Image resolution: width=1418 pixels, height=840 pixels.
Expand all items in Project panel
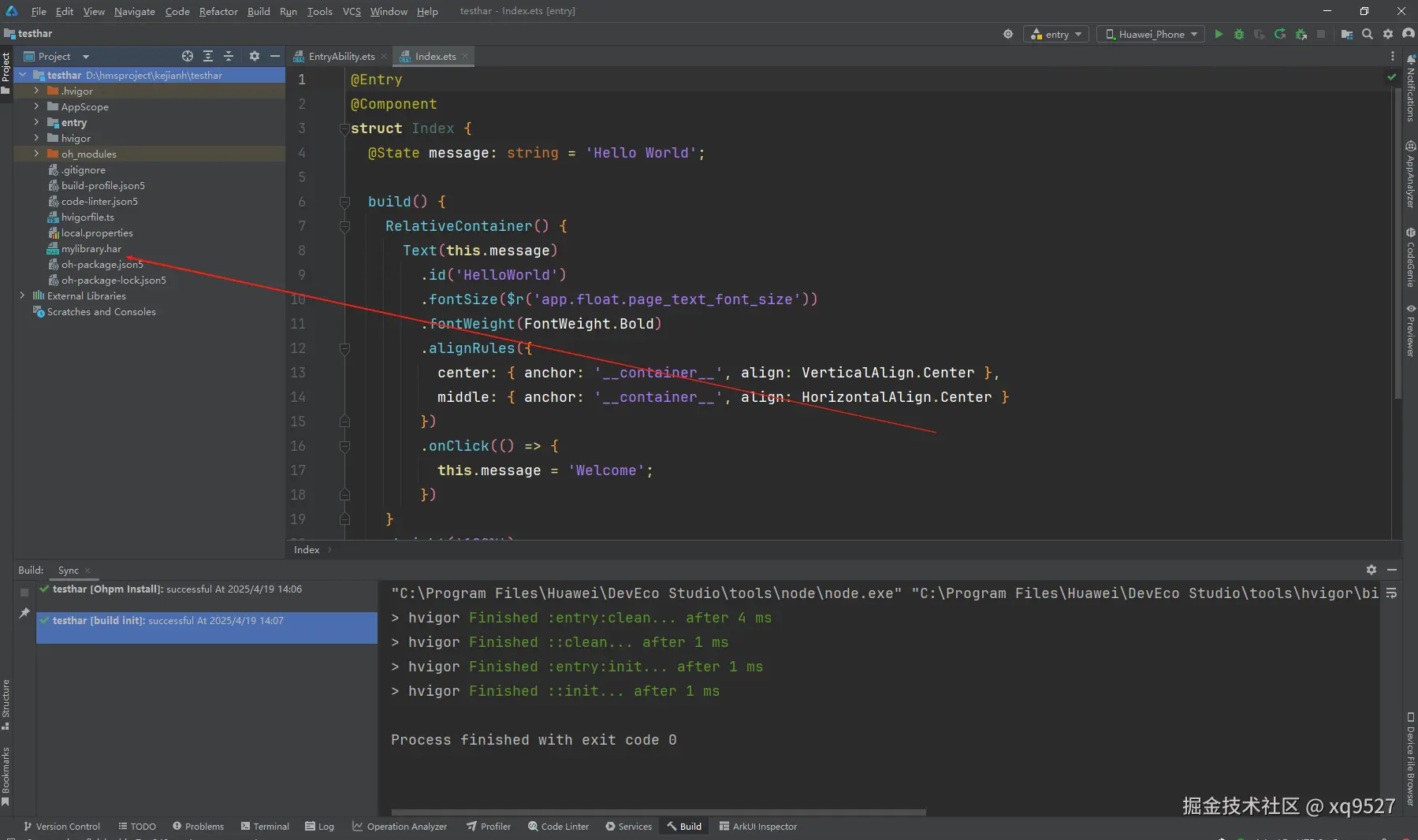(208, 56)
